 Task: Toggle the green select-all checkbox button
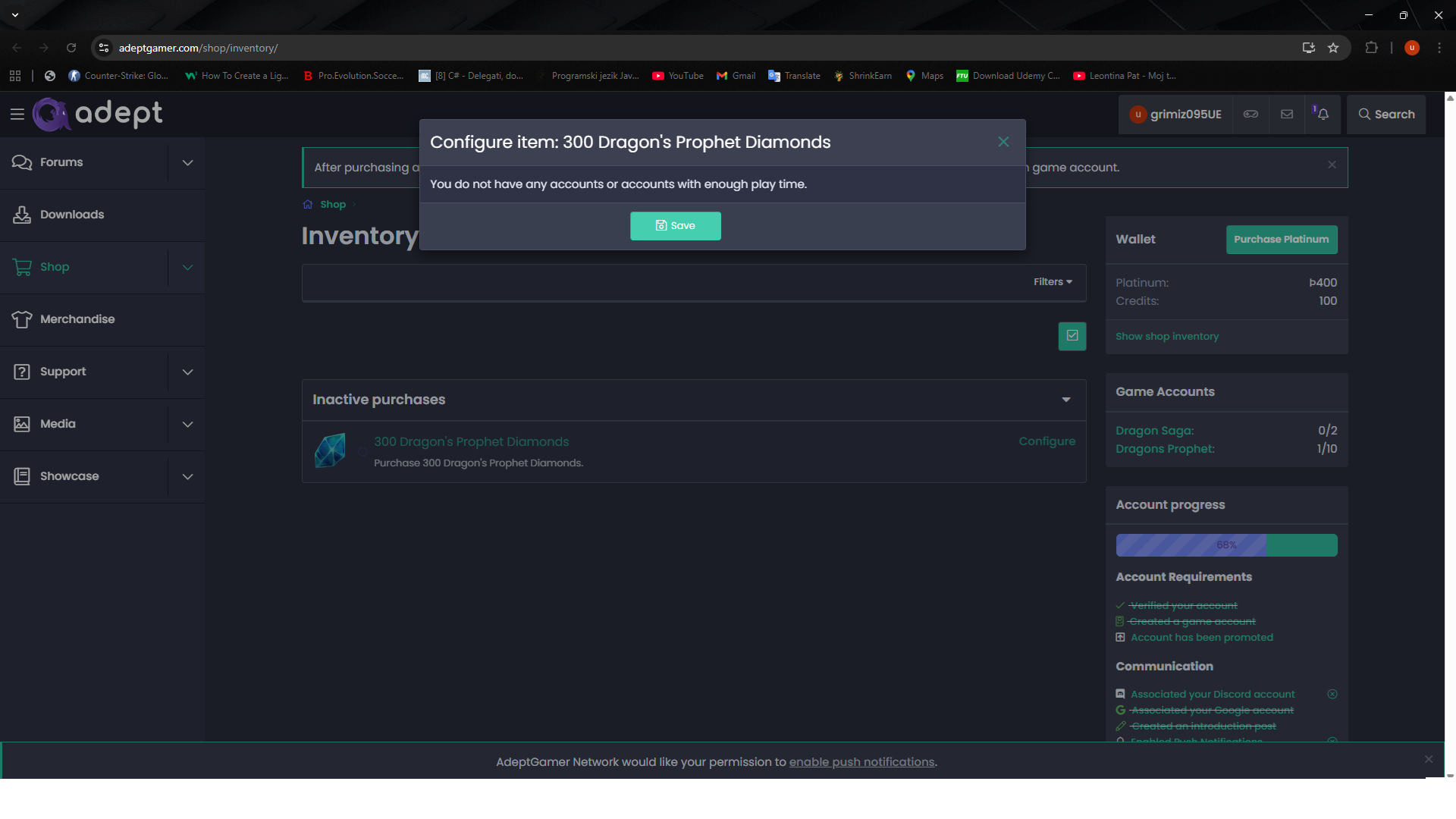pos(1072,336)
